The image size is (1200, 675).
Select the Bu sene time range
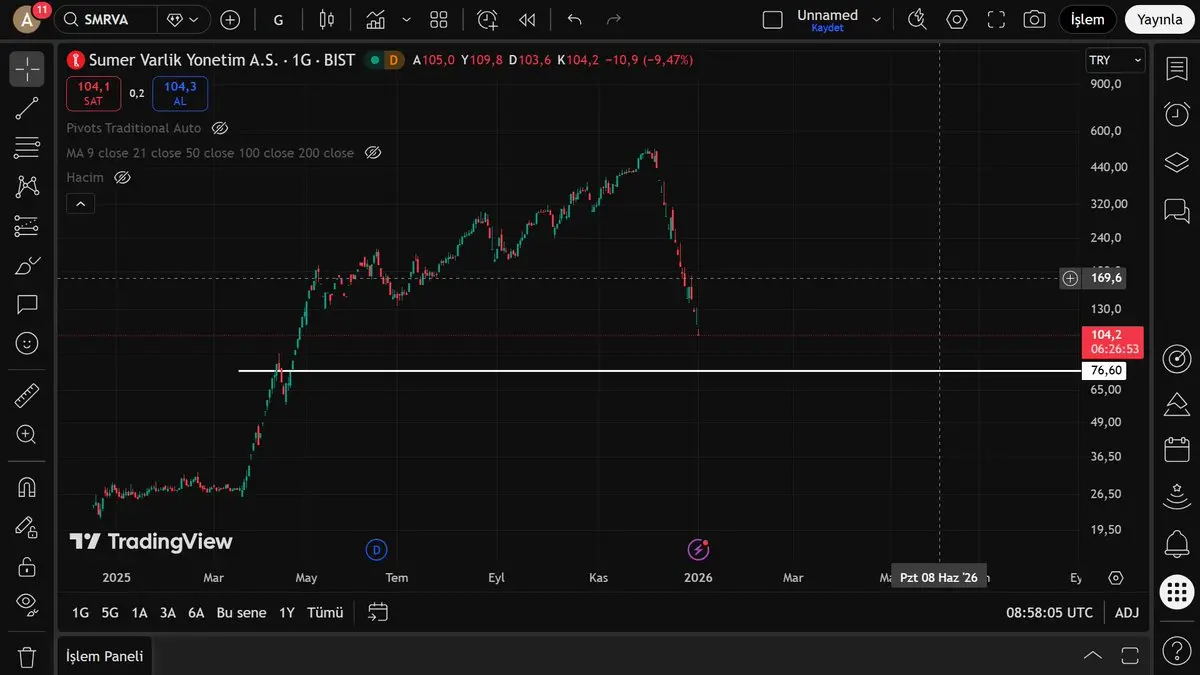[x=241, y=612]
